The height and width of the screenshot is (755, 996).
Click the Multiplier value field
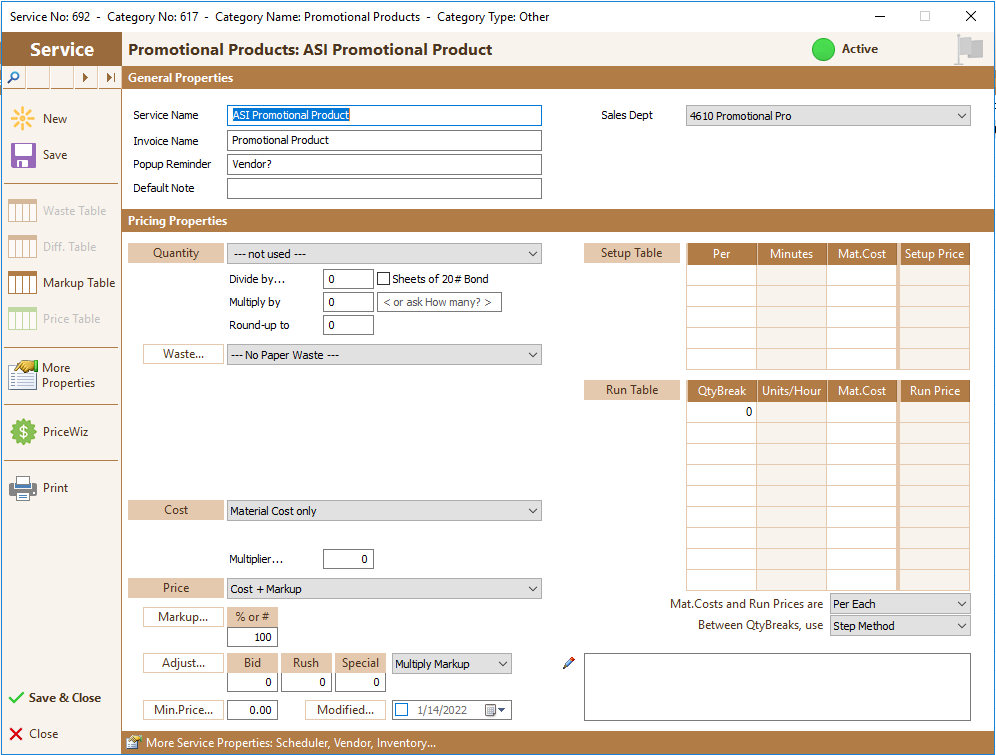click(x=348, y=559)
